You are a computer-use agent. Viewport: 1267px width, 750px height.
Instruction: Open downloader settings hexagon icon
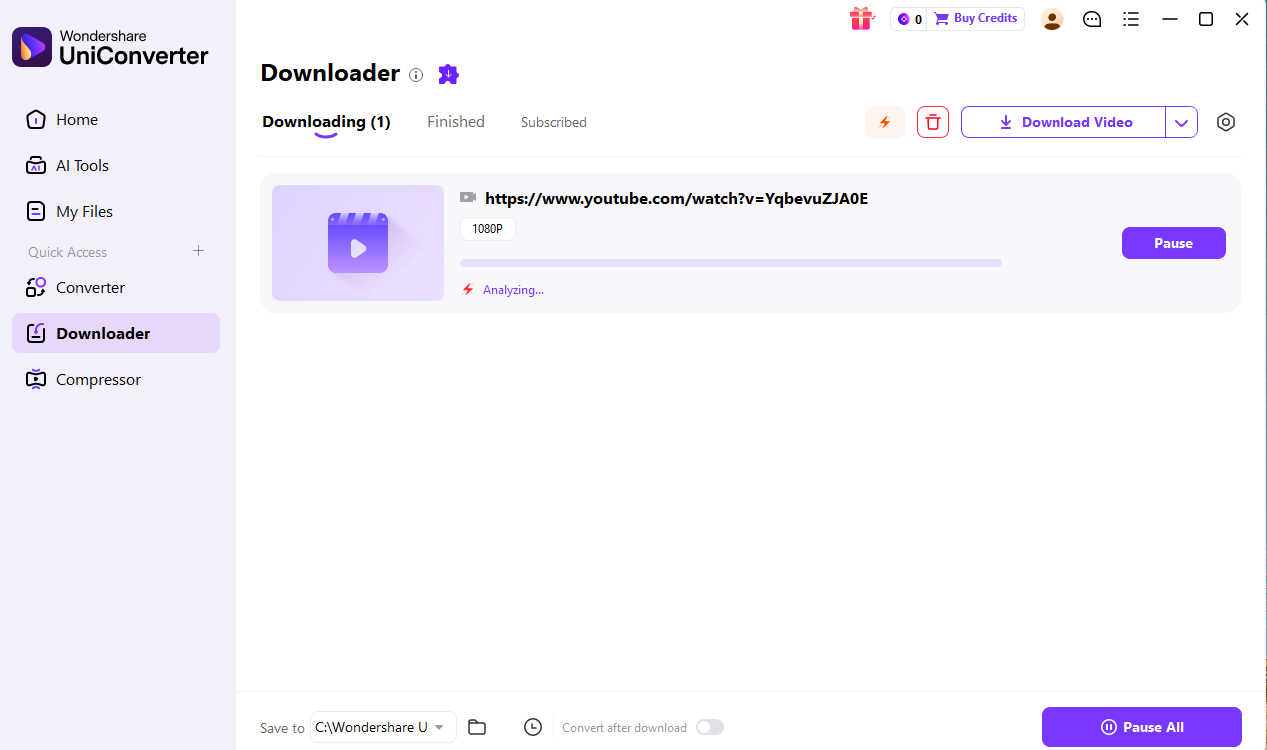pos(1226,122)
